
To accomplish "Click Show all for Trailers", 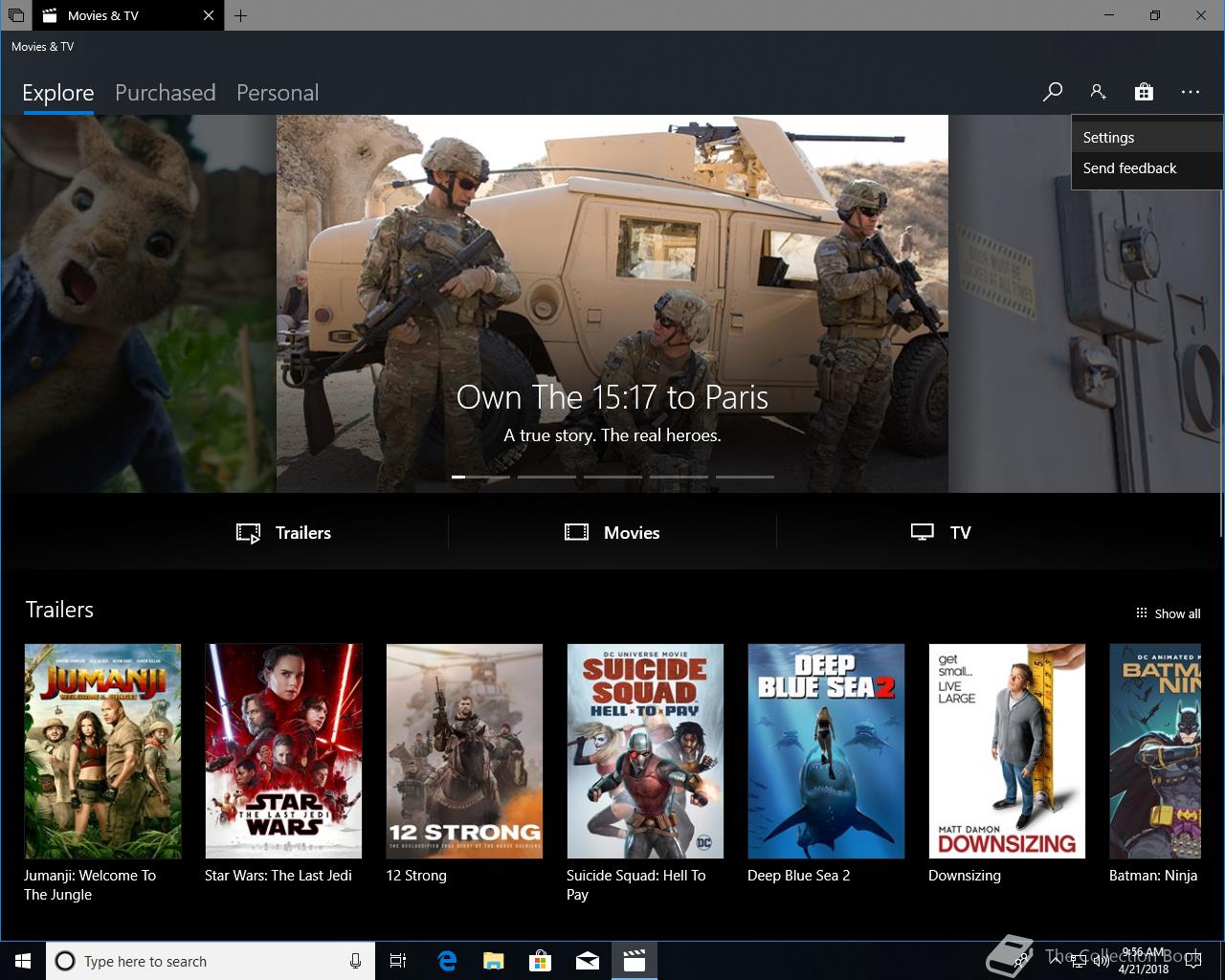I will coord(1168,613).
